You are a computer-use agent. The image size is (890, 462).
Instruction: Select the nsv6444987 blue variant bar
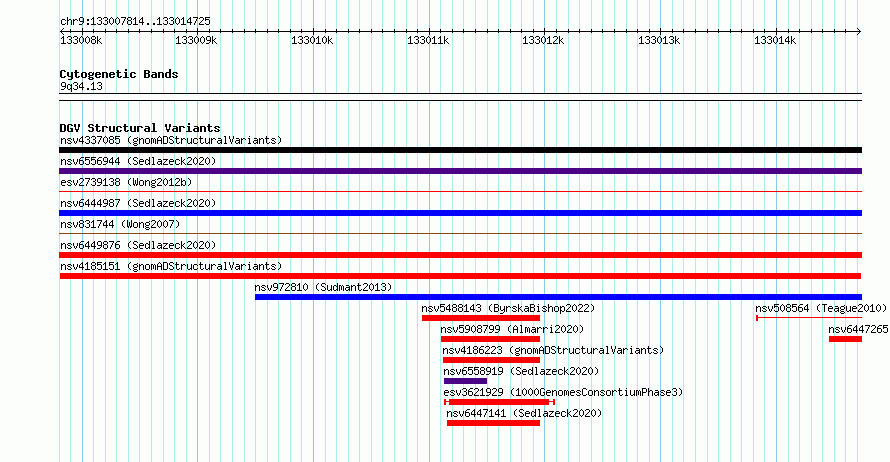point(460,213)
